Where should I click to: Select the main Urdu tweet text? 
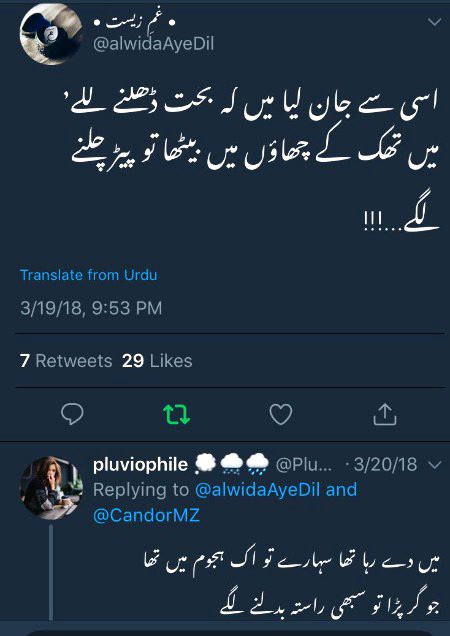tap(255, 161)
